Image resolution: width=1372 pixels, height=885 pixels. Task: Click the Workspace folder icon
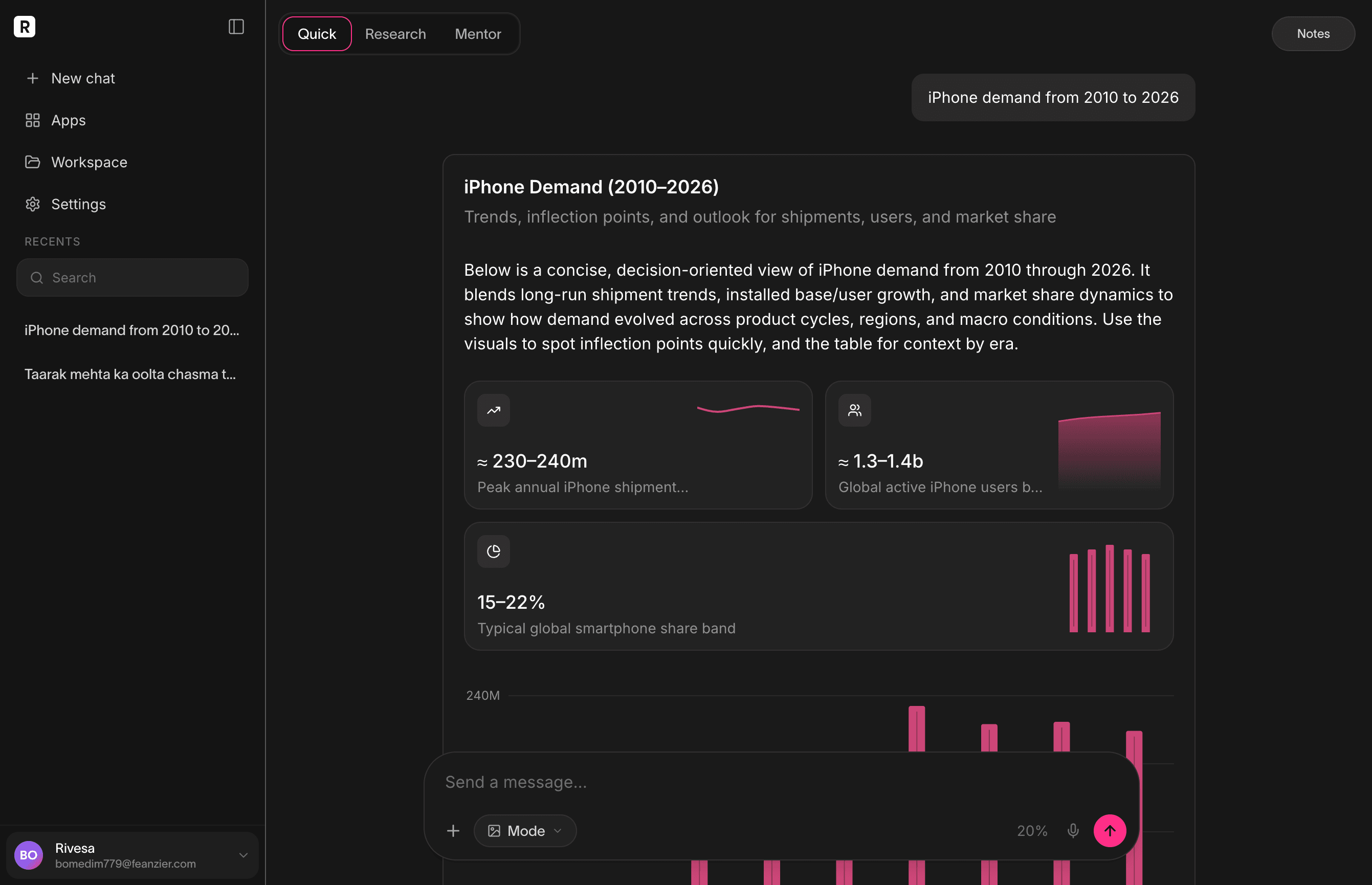(33, 162)
